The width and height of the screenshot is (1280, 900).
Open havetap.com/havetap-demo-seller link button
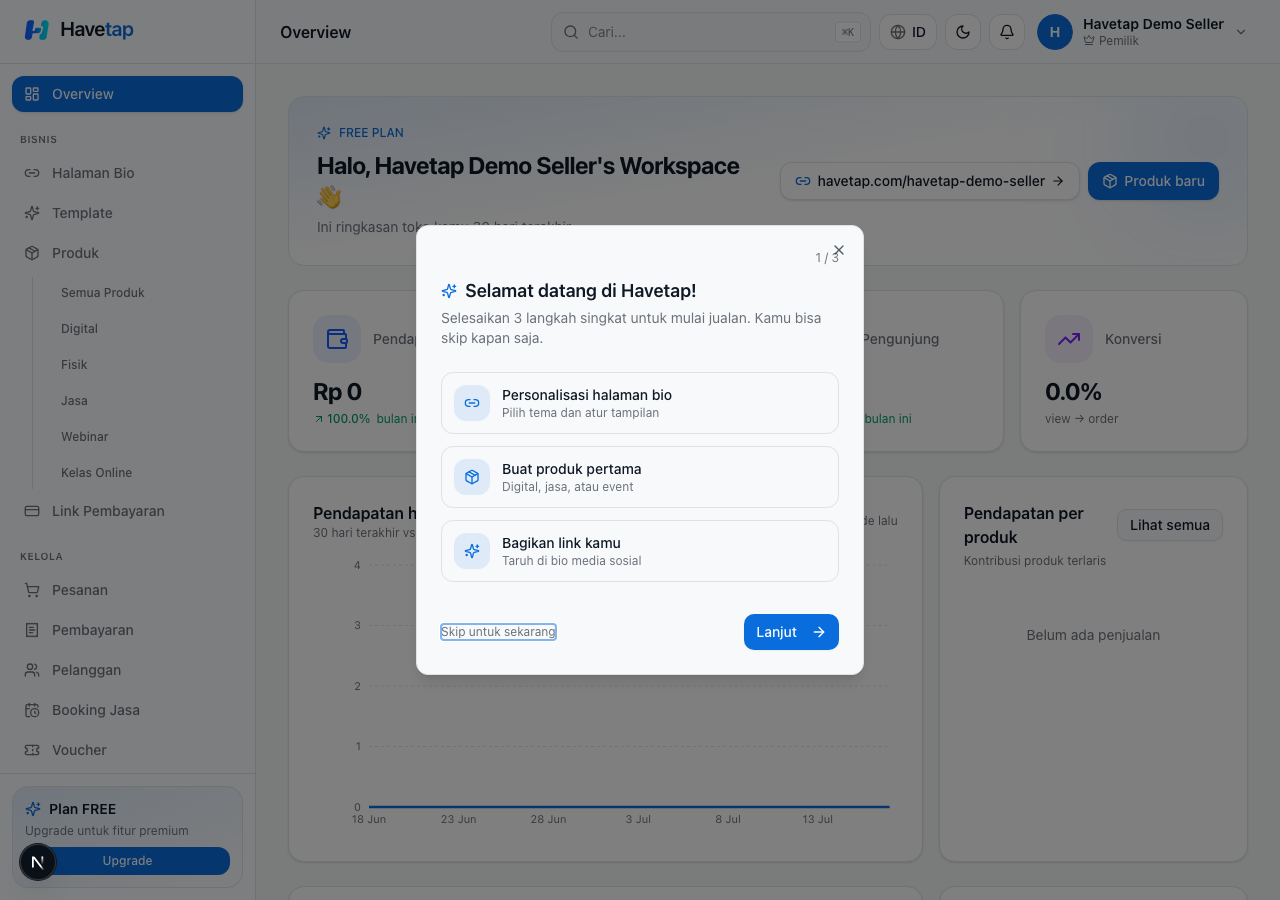930,181
